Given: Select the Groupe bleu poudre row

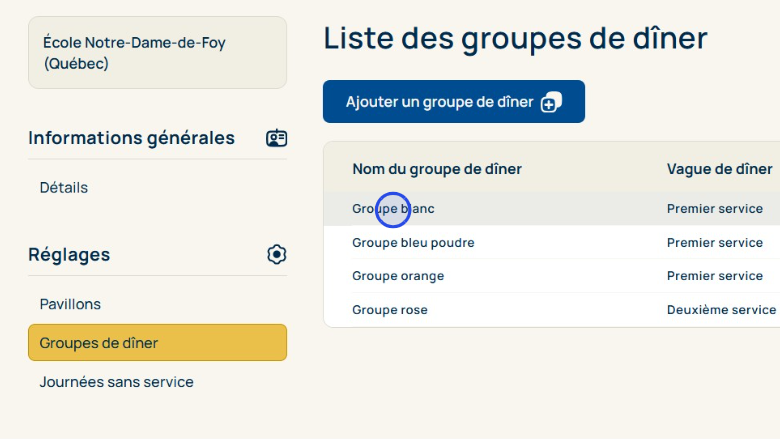Looking at the screenshot, I should click(x=413, y=243).
